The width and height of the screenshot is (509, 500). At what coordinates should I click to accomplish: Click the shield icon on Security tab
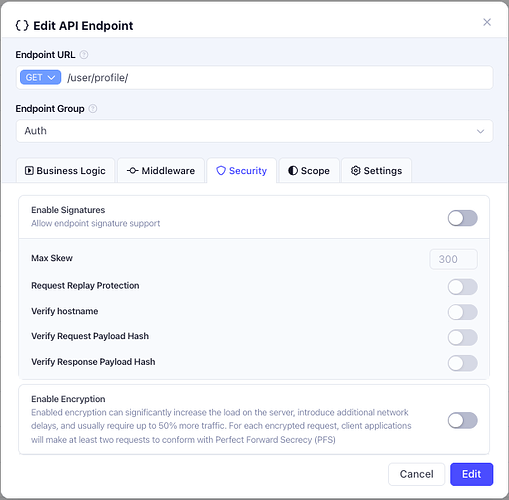(x=221, y=171)
